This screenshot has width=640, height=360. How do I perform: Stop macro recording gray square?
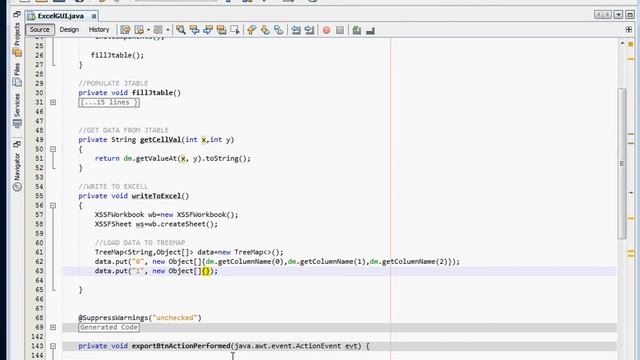(340, 30)
